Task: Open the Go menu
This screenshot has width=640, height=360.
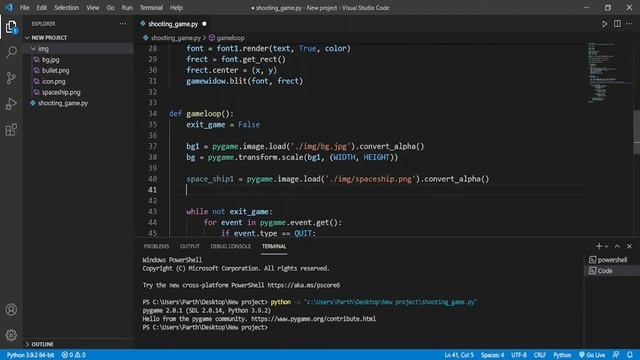Action: [111, 8]
